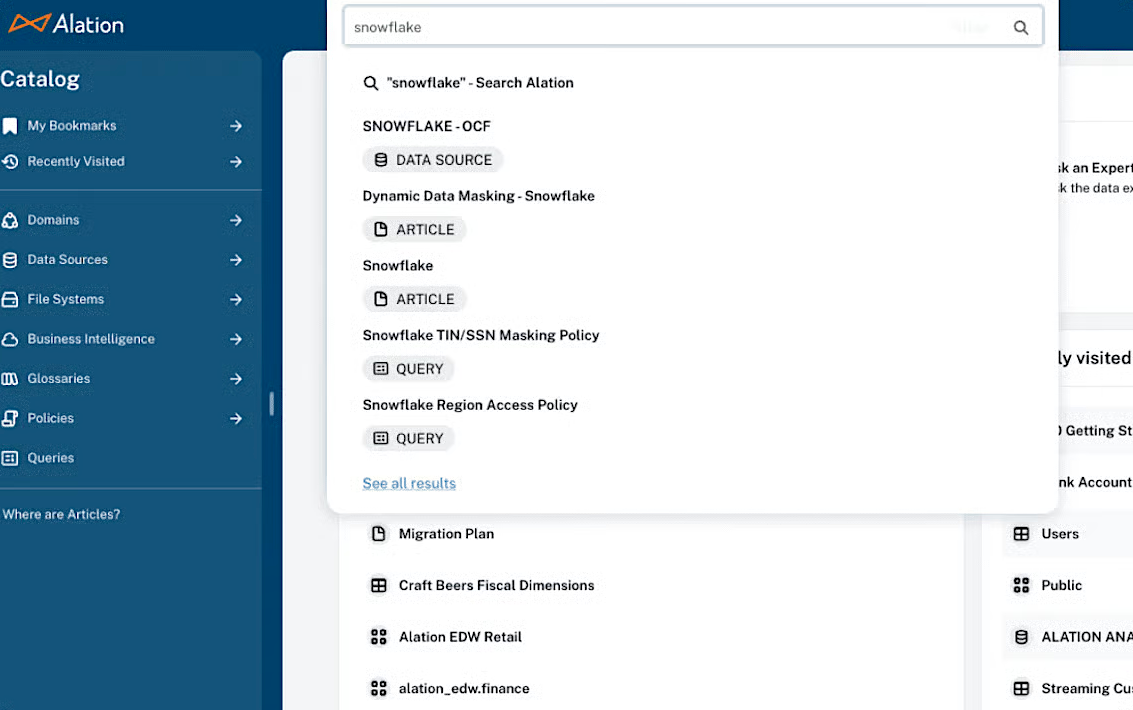Click the alation_edw.finance schema icon
Viewport: 1133px width, 710px height.
pos(379,688)
